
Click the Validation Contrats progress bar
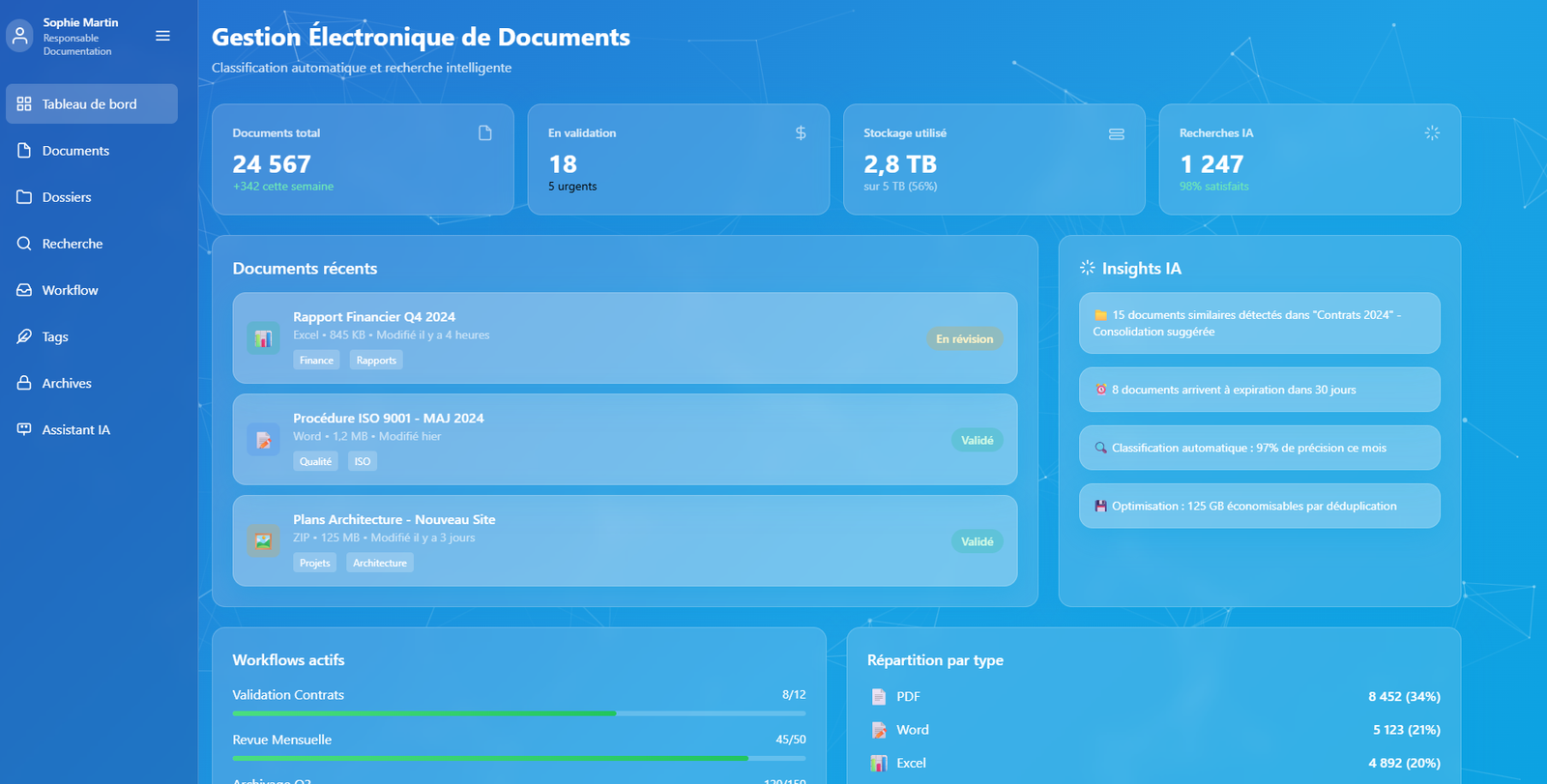click(518, 713)
